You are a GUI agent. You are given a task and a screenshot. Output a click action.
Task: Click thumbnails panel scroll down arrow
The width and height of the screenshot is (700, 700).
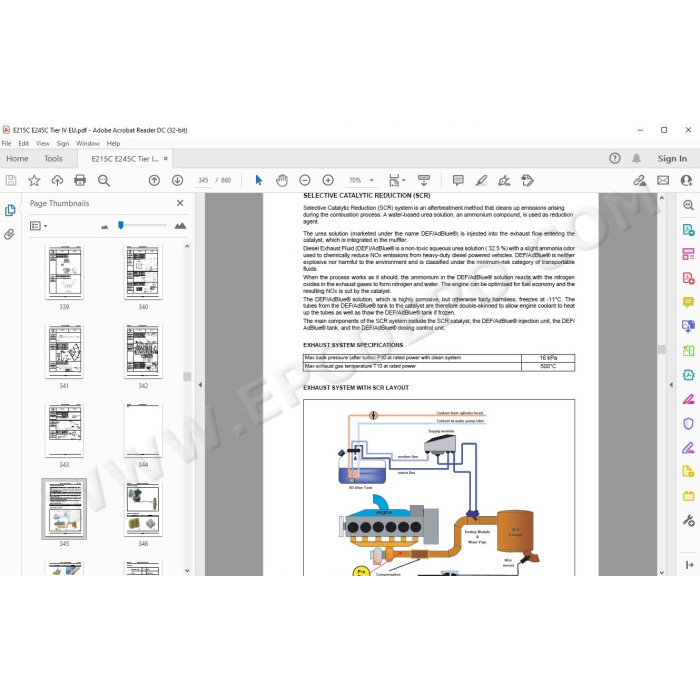187,571
